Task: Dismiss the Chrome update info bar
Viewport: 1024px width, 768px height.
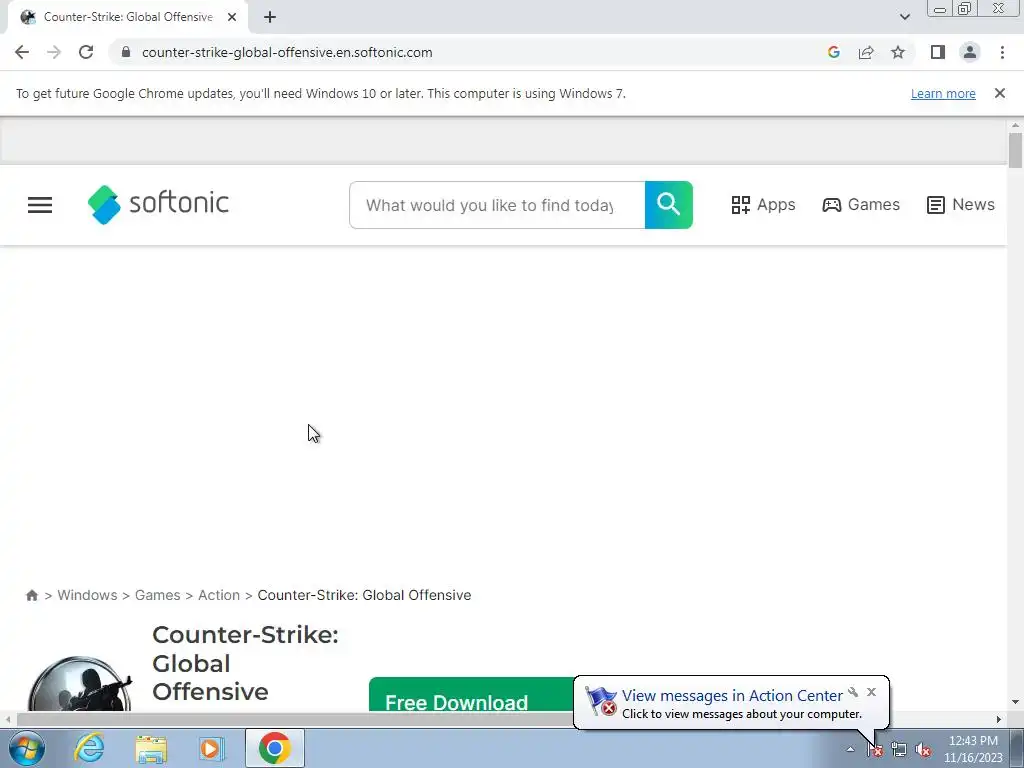Action: pyautogui.click(x=1000, y=93)
